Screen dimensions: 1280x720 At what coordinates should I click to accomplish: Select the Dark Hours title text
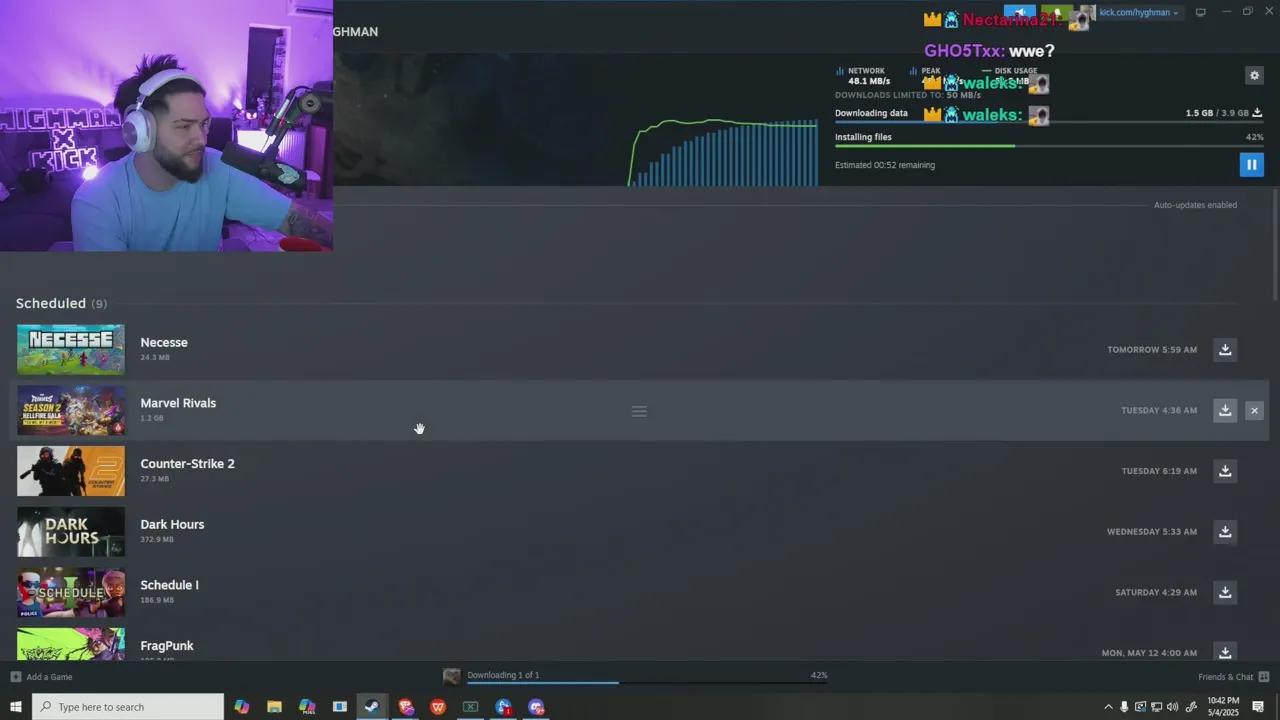point(172,524)
